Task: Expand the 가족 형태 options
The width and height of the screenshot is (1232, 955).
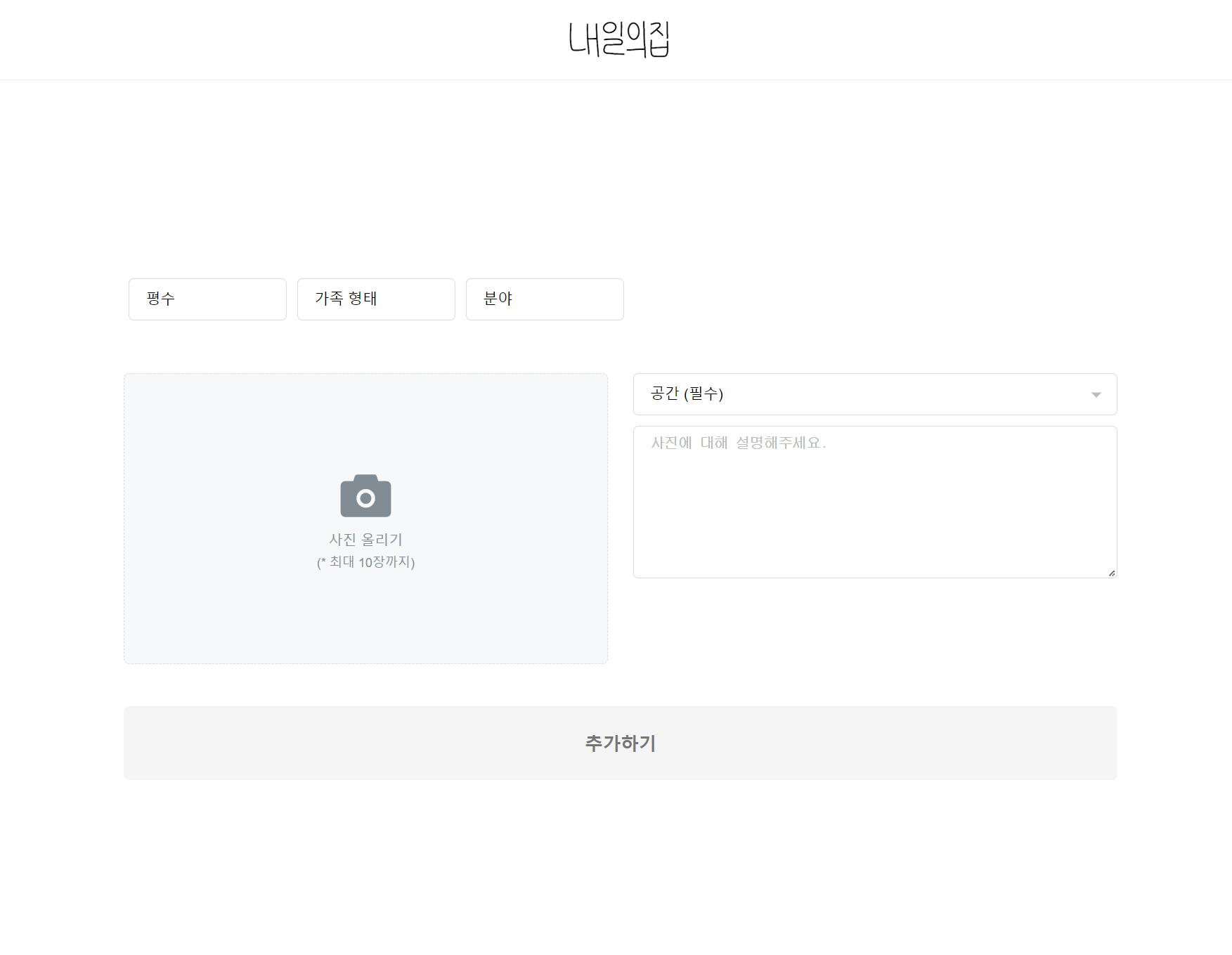Action: pyautogui.click(x=376, y=299)
